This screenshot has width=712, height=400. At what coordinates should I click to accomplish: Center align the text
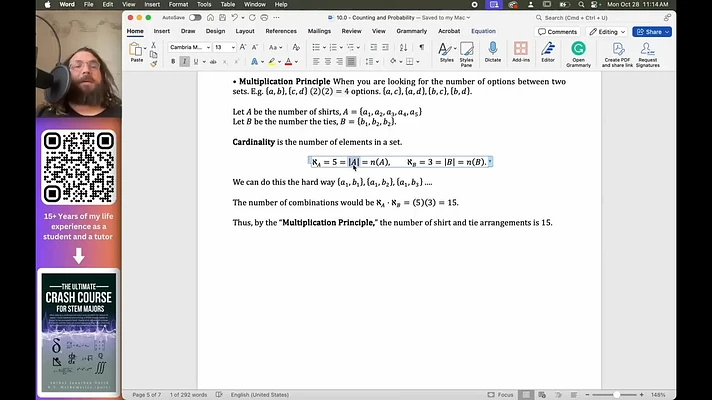pos(328,62)
